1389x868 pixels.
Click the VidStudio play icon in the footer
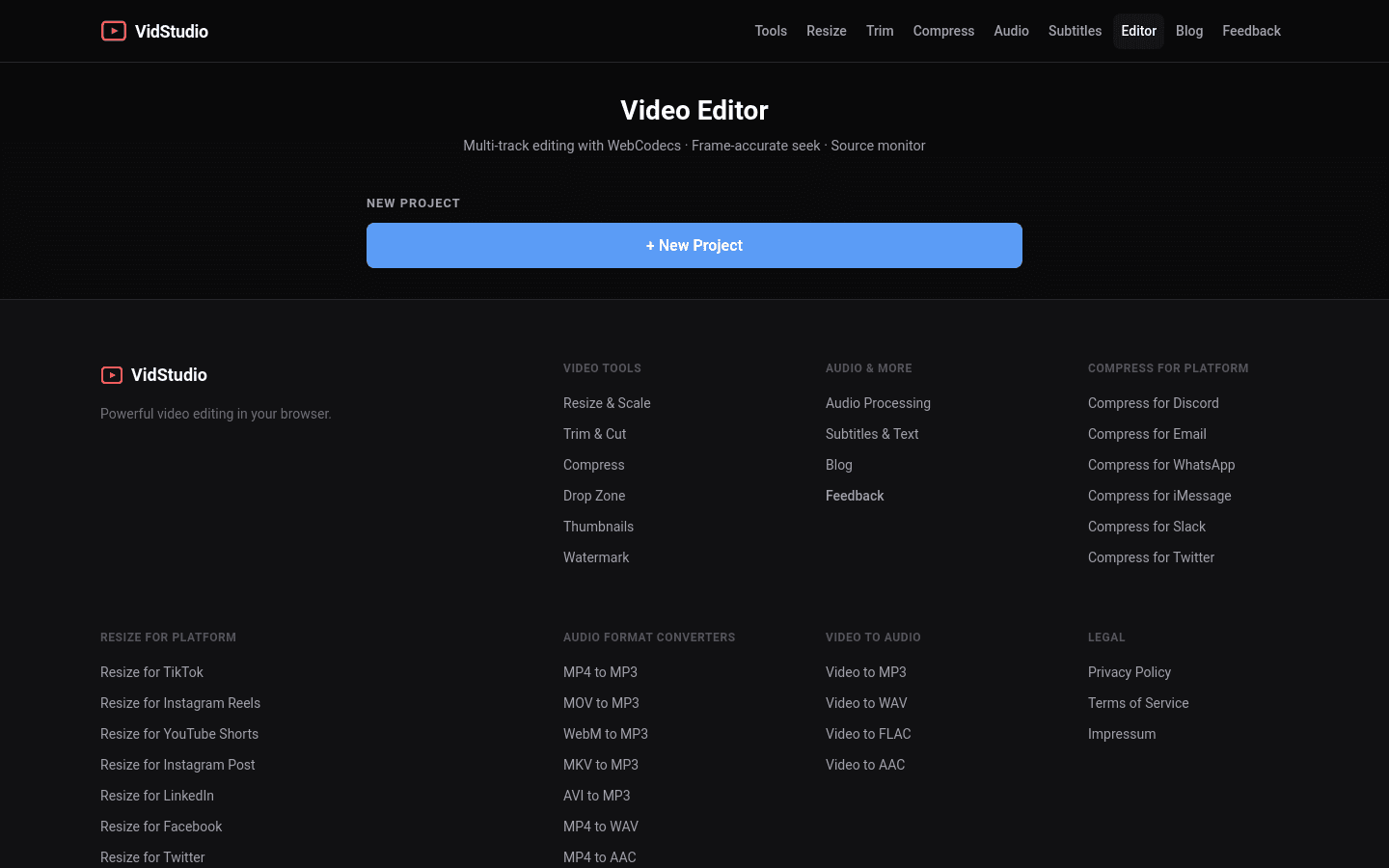click(112, 375)
